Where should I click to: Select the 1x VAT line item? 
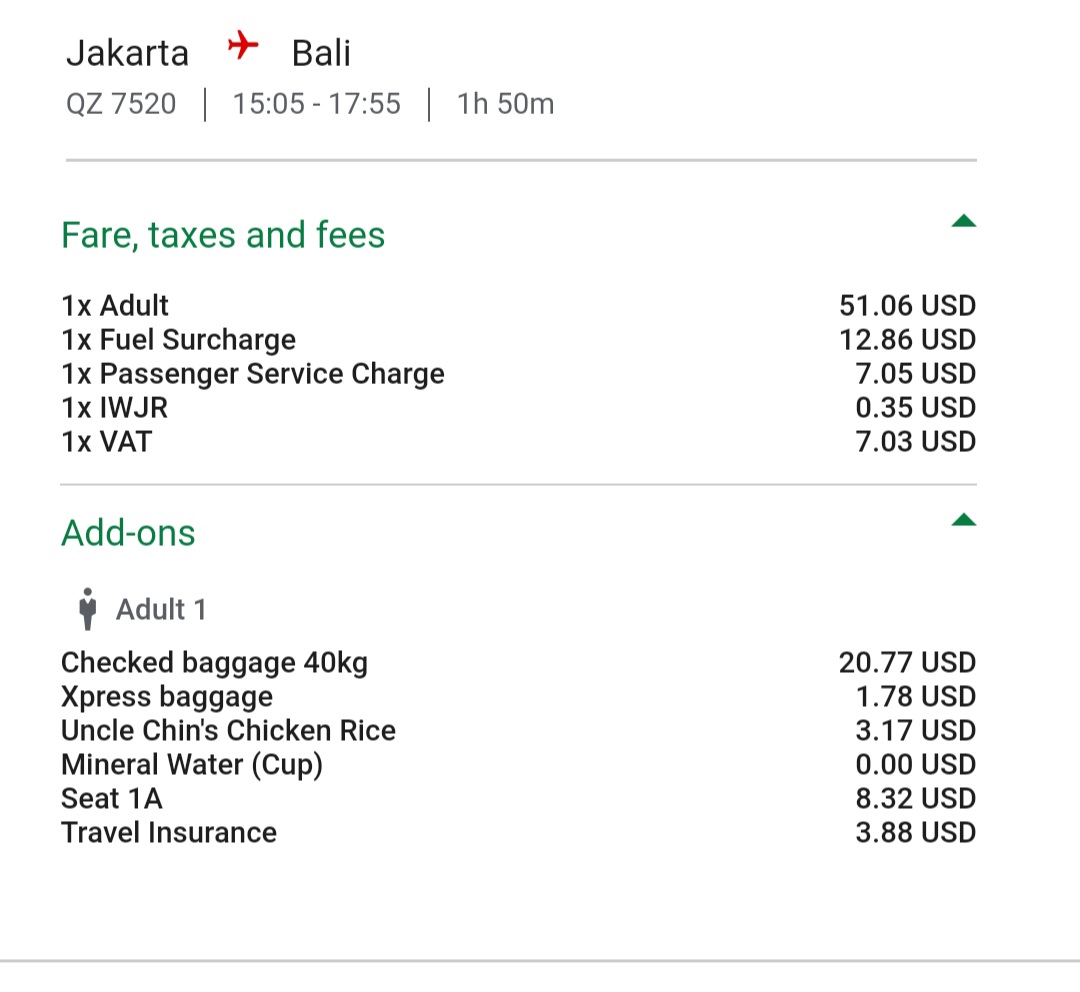(519, 442)
